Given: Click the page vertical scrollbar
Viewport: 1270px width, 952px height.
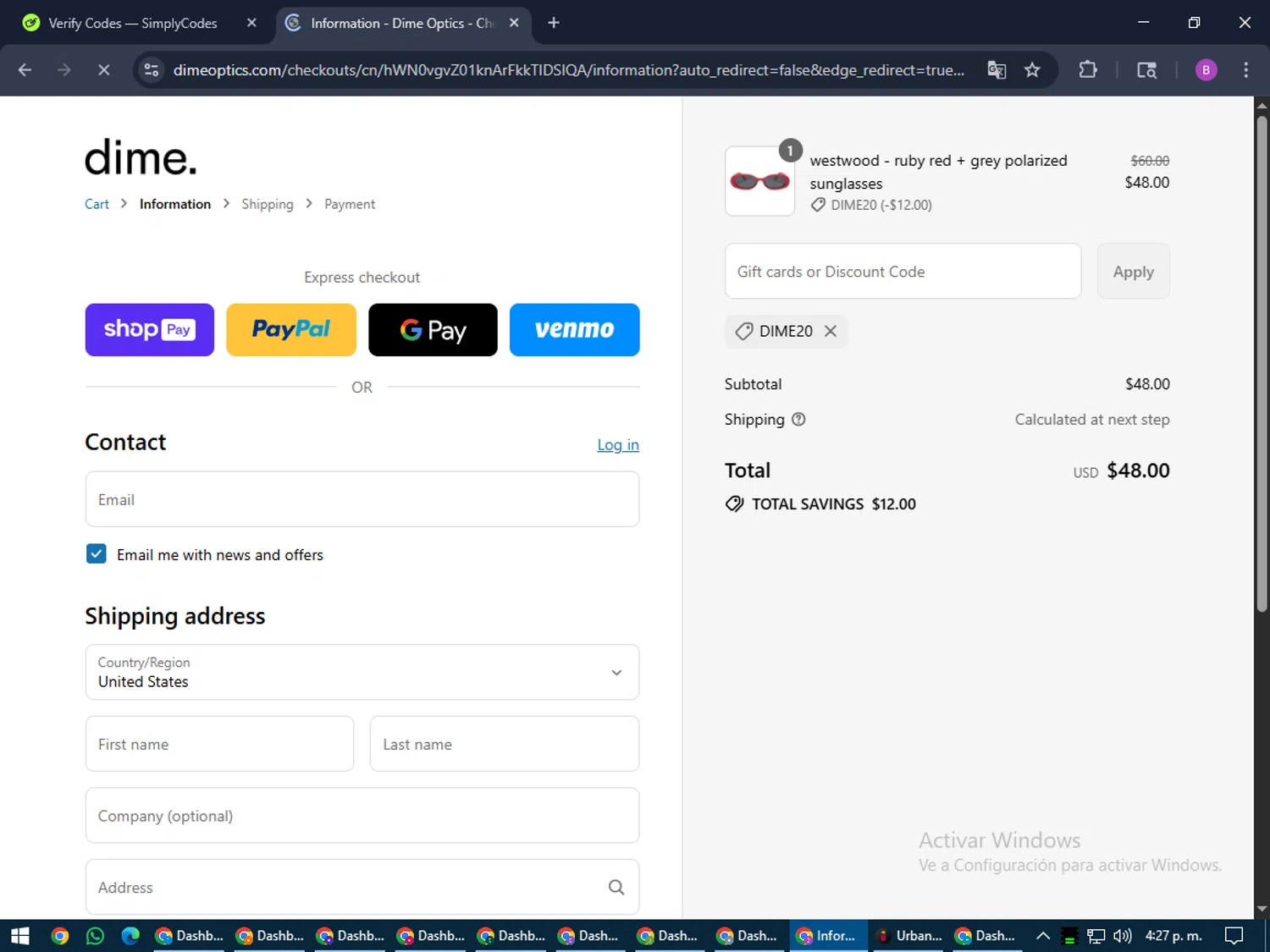Looking at the screenshot, I should pos(1262,364).
